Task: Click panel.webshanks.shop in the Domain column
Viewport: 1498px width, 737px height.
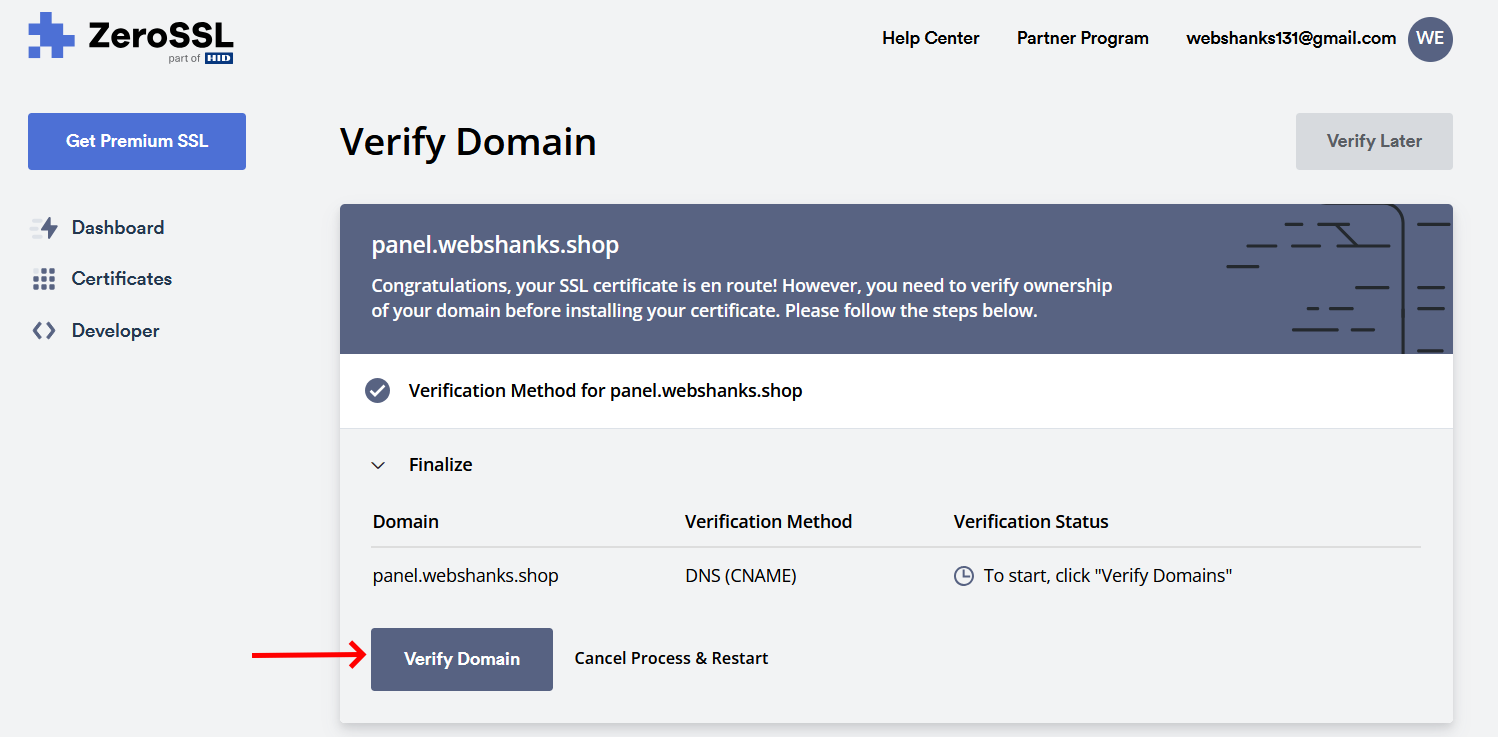Action: tap(466, 576)
